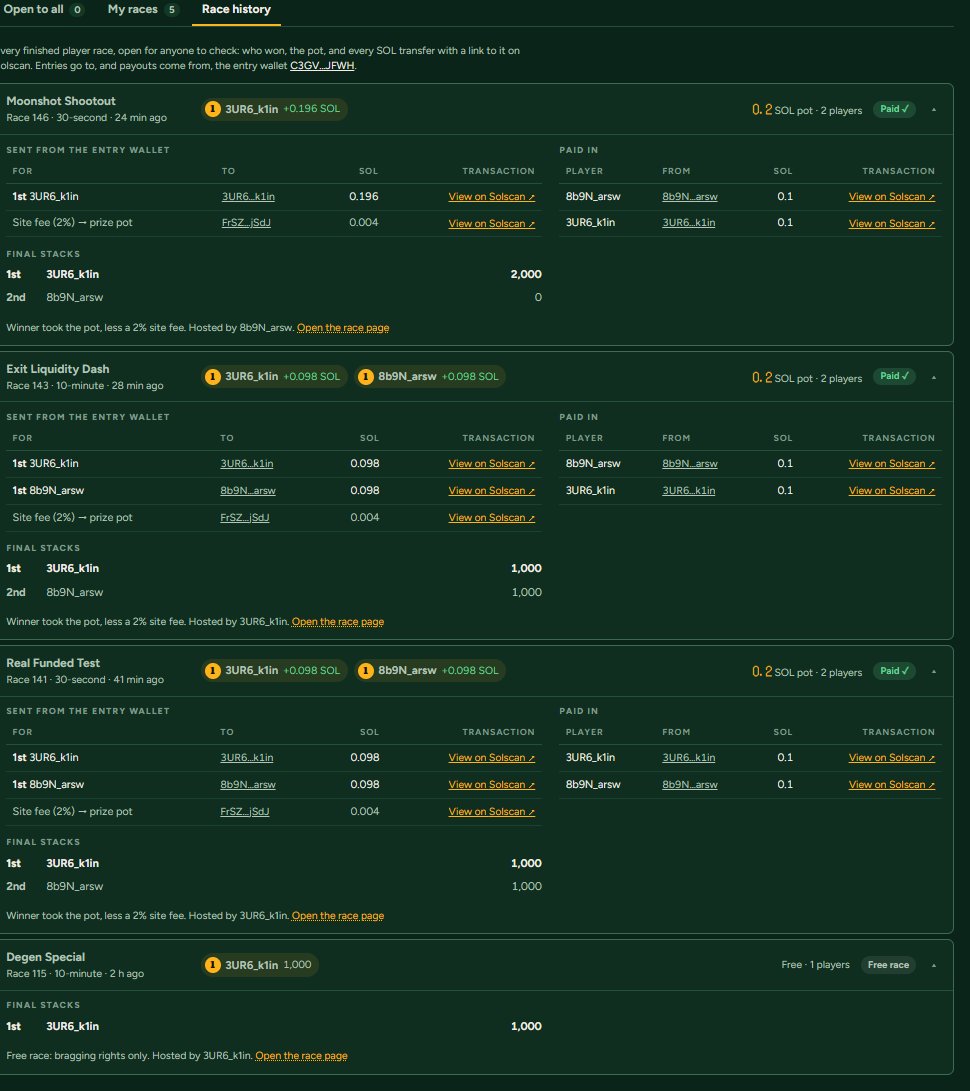Image resolution: width=970 pixels, height=1091 pixels.
Task: Click Exit Liquidity Dash 3UR6_k1in gold coin icon
Action: [213, 376]
